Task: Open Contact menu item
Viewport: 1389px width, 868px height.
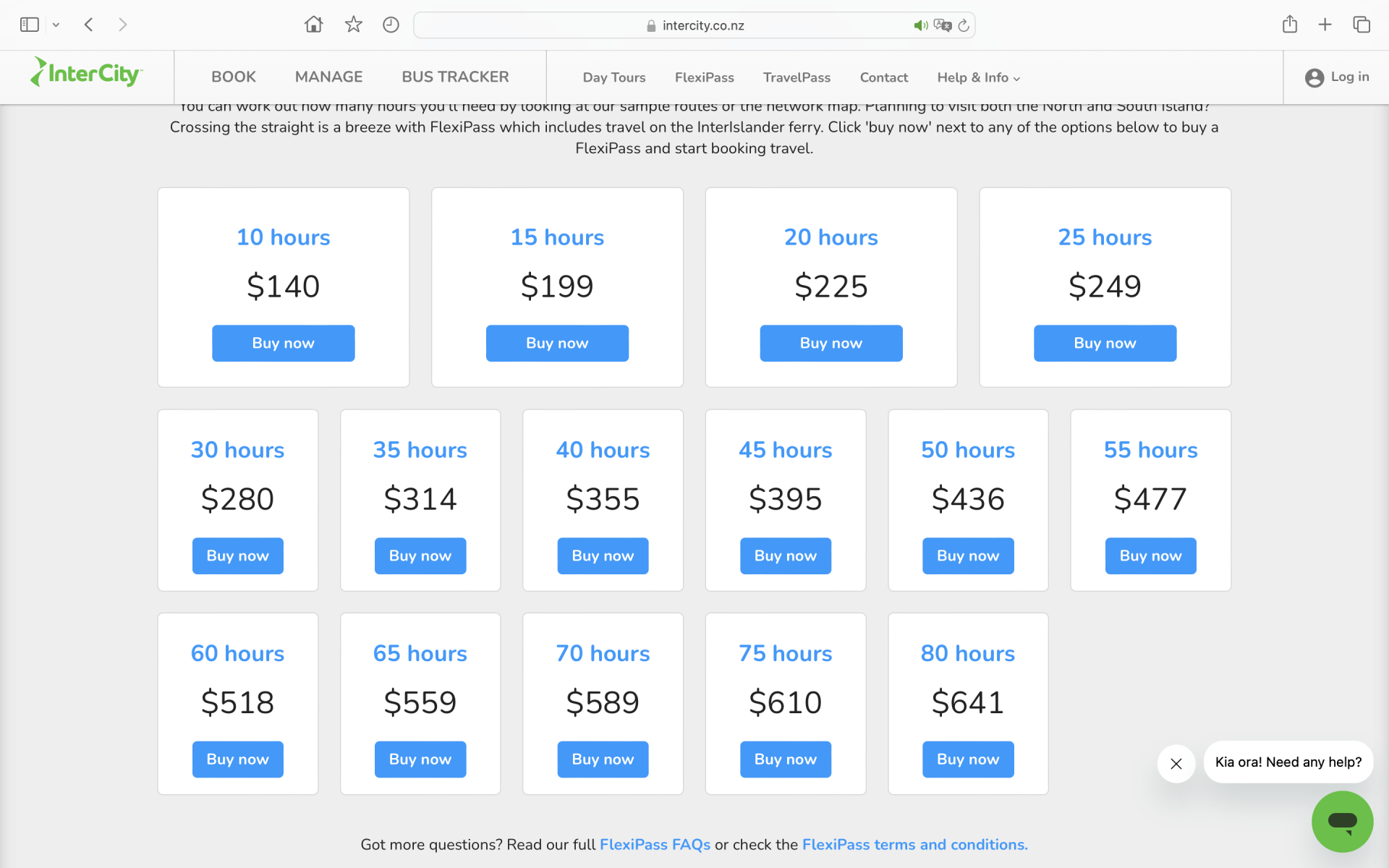Action: [883, 77]
